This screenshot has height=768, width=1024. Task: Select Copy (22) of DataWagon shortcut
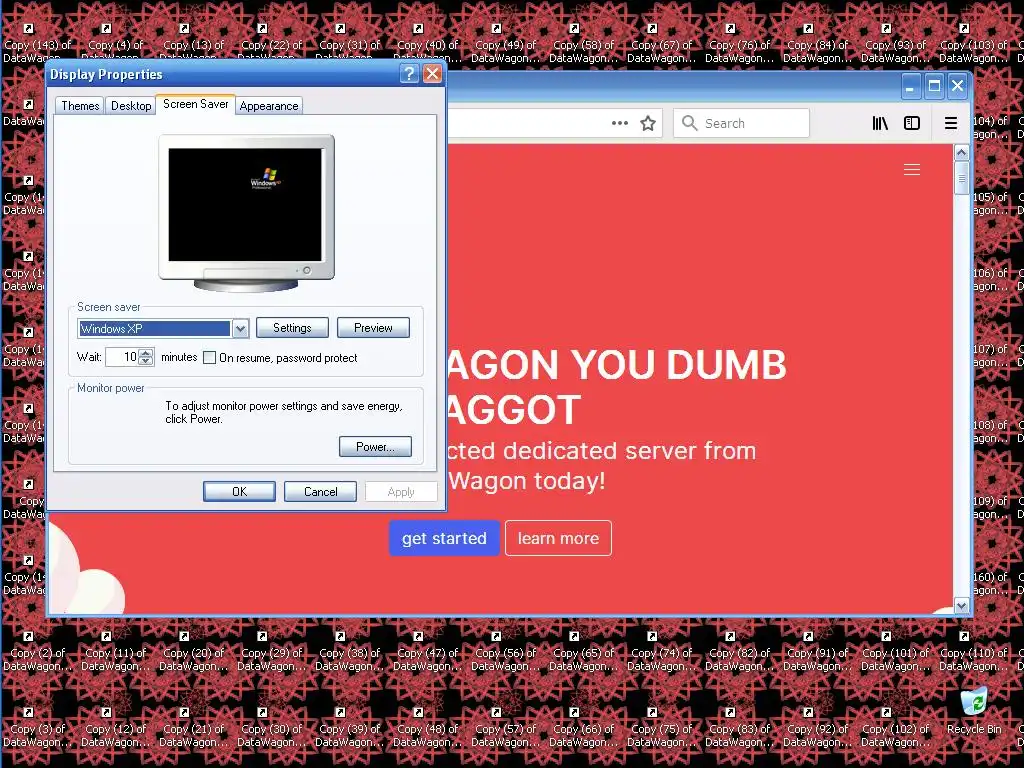click(271, 43)
